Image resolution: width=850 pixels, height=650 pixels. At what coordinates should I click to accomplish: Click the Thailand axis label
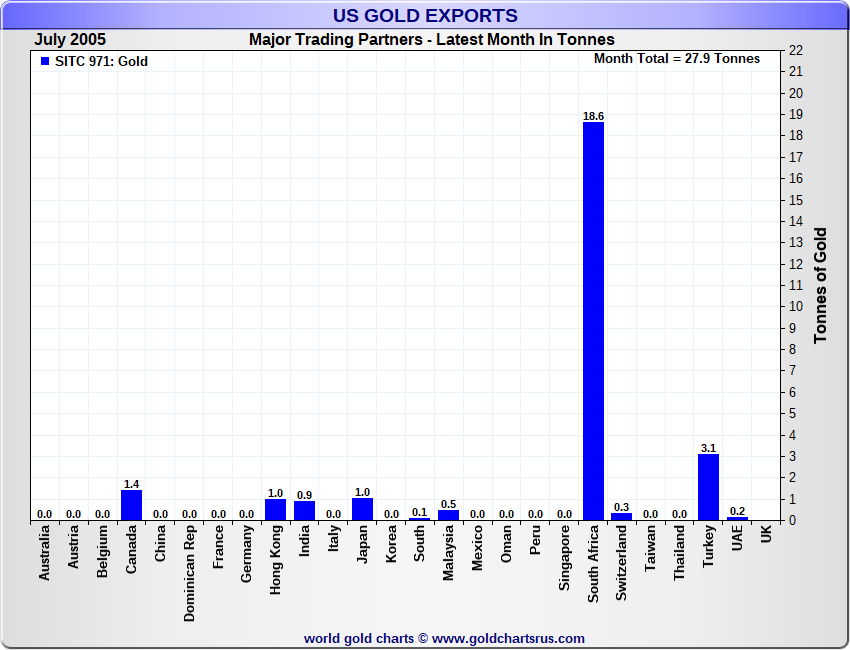[679, 553]
